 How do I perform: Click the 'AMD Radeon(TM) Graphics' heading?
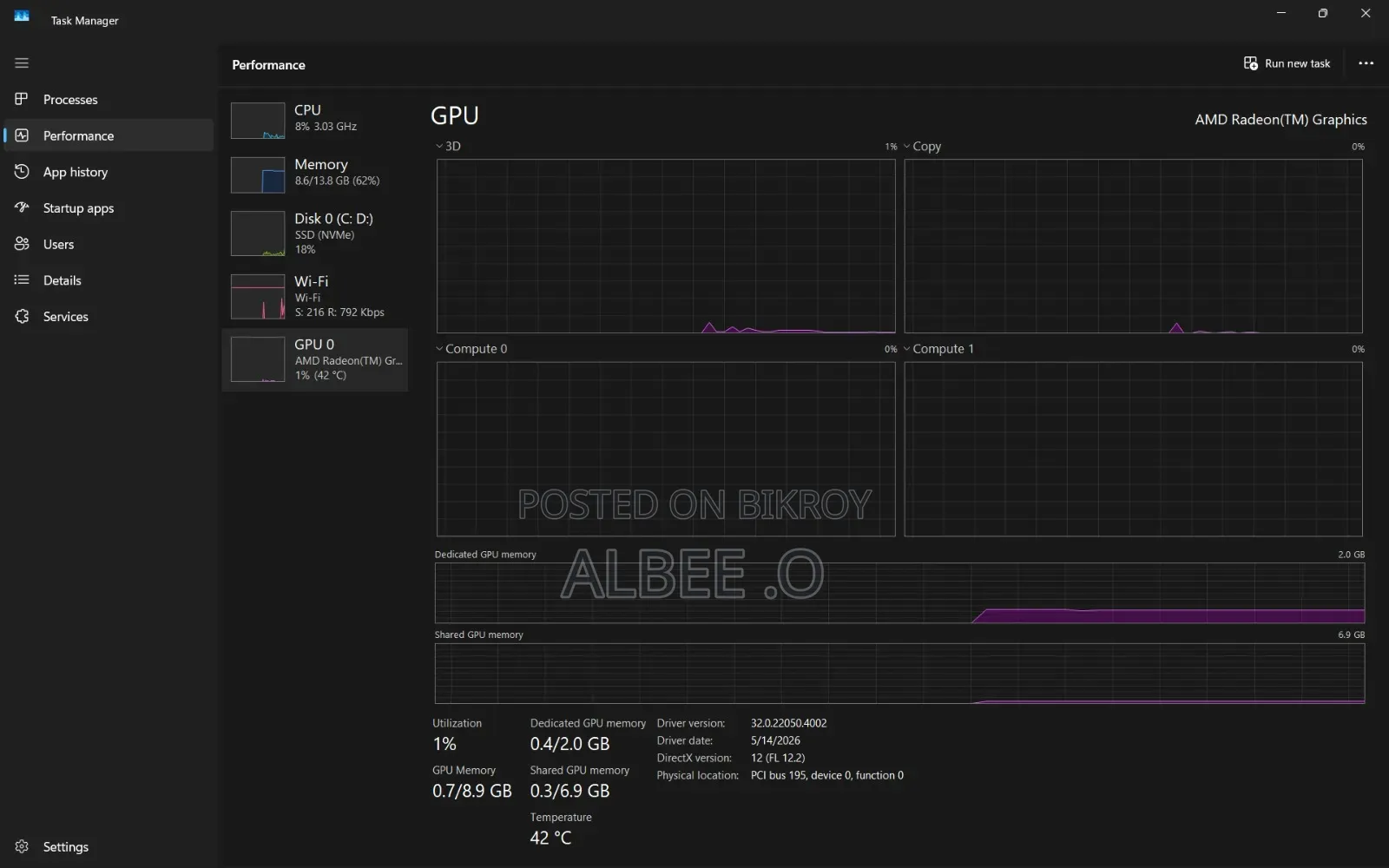[1280, 120]
